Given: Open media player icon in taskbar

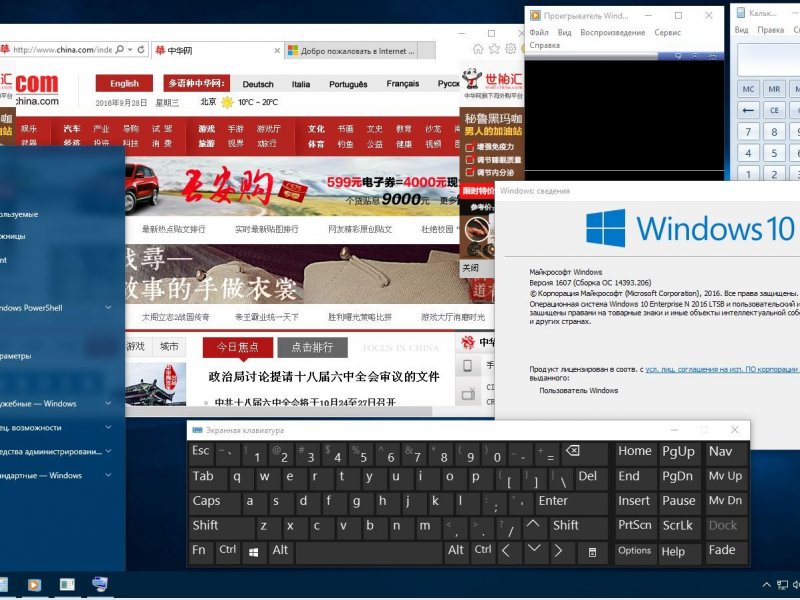Looking at the screenshot, I should click(34, 584).
